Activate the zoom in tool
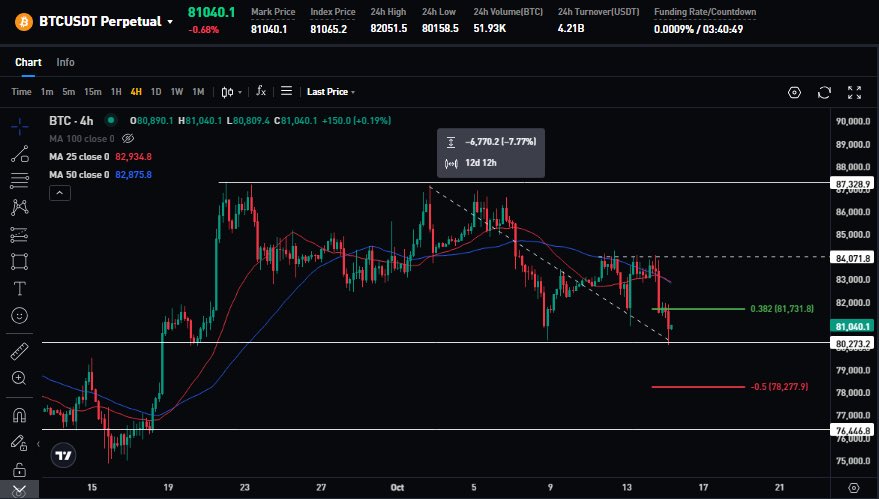 (19, 378)
